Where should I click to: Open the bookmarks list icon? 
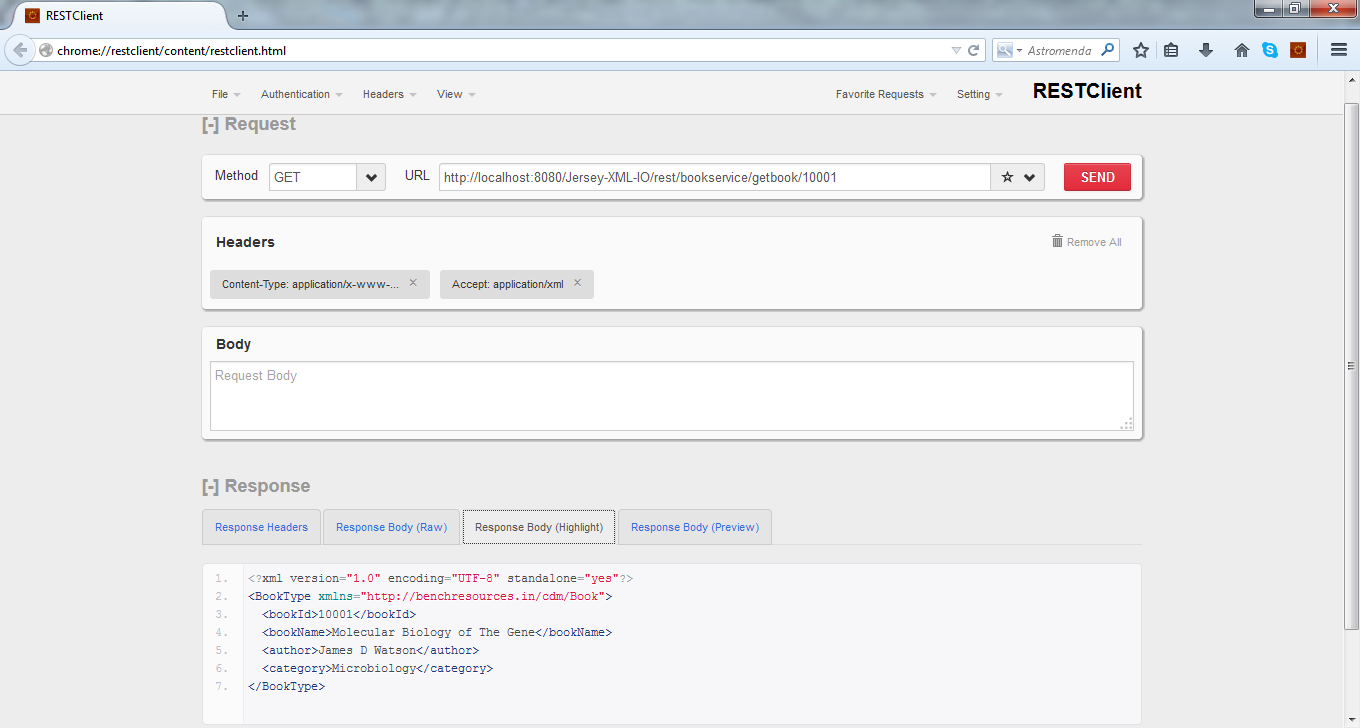1172,50
